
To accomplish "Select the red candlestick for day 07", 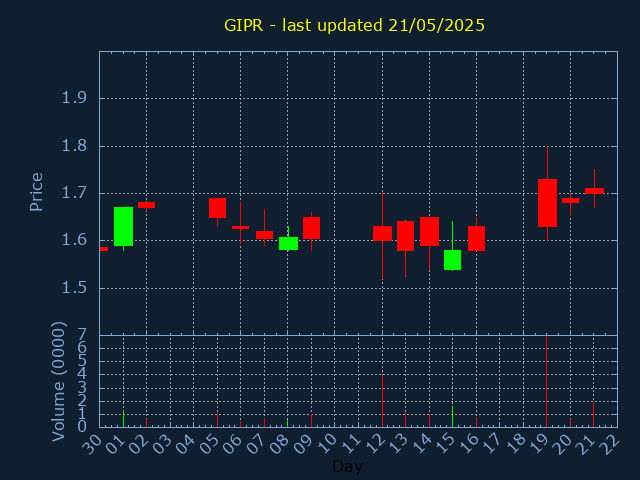I will pos(264,235).
